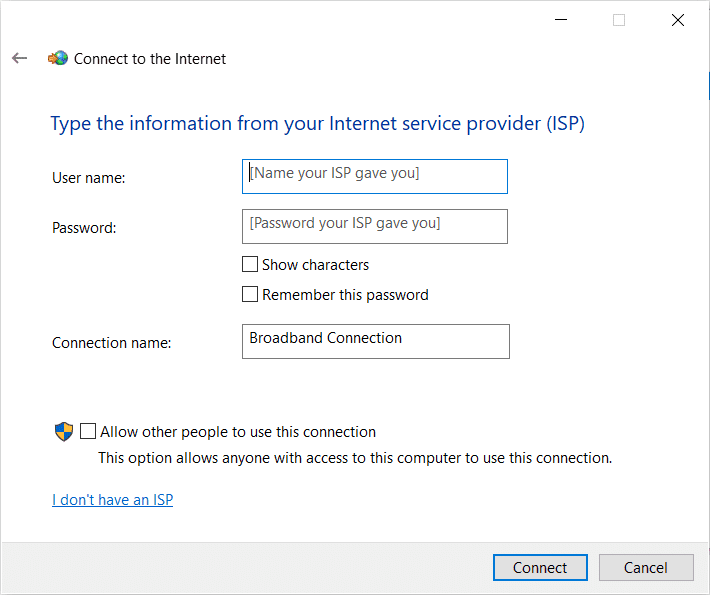This screenshot has height=595, width=710.
Task: Click the globe network icon in title
Action: 58,59
